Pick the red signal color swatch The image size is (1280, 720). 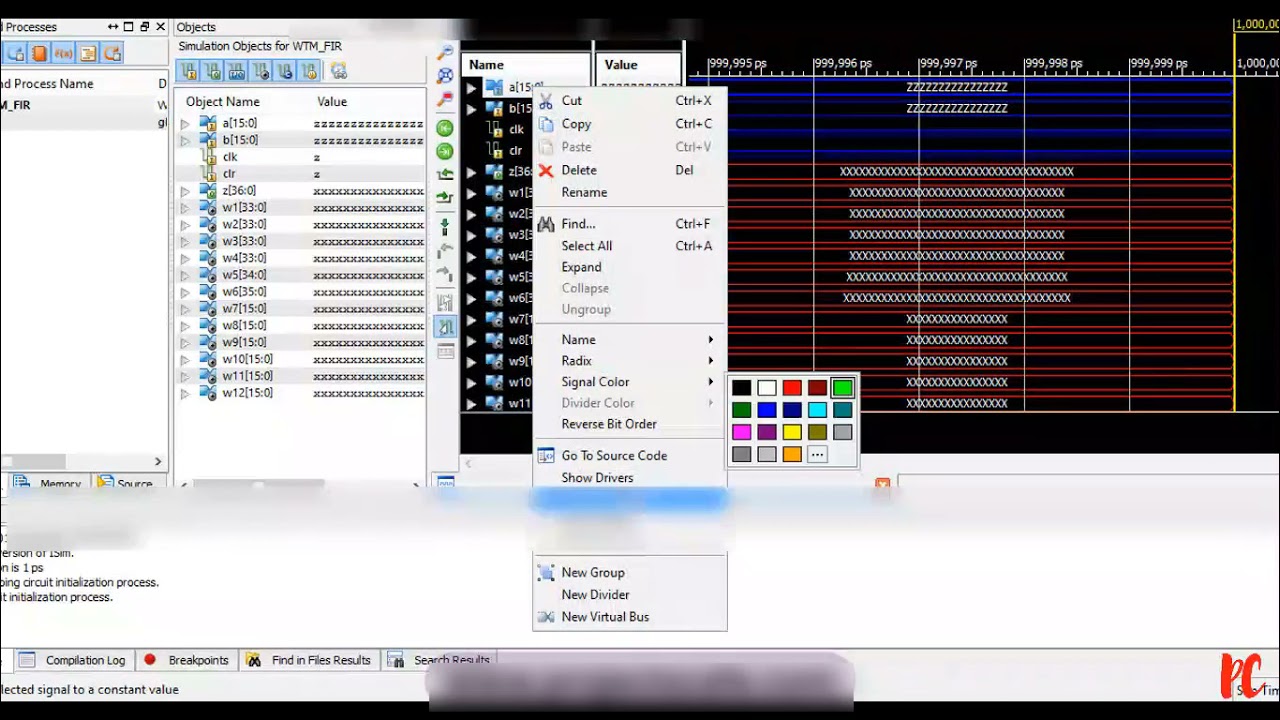click(x=792, y=388)
